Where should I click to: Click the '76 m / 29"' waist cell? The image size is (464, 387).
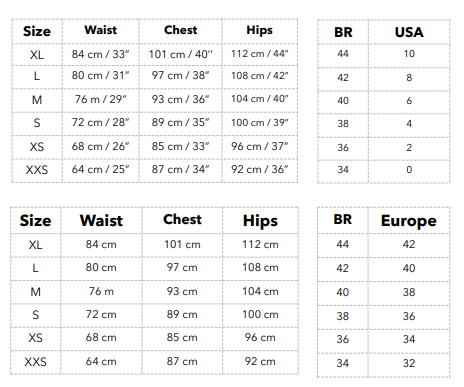click(100, 99)
